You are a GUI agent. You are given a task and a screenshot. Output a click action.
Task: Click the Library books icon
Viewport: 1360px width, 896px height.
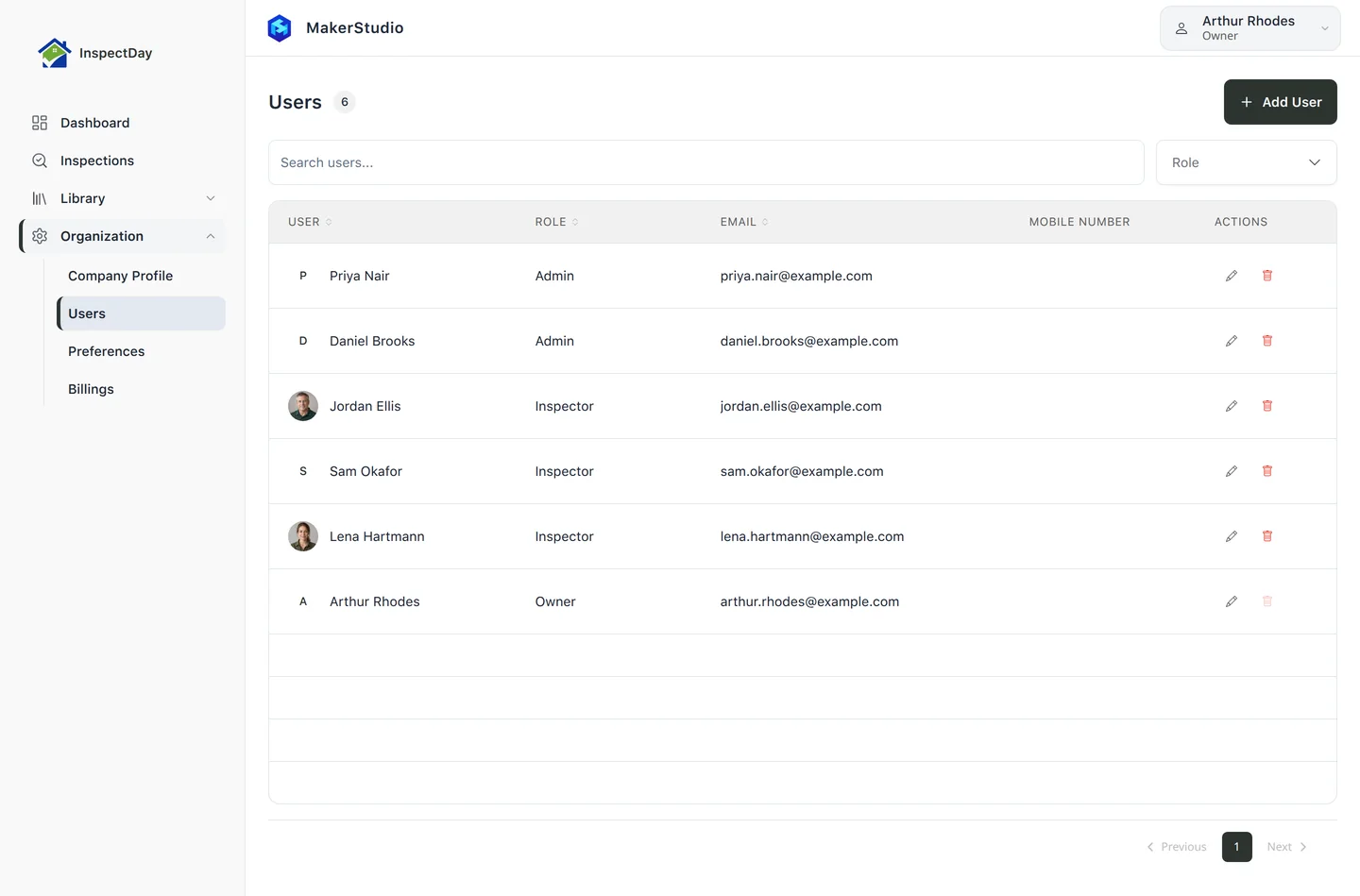(40, 198)
